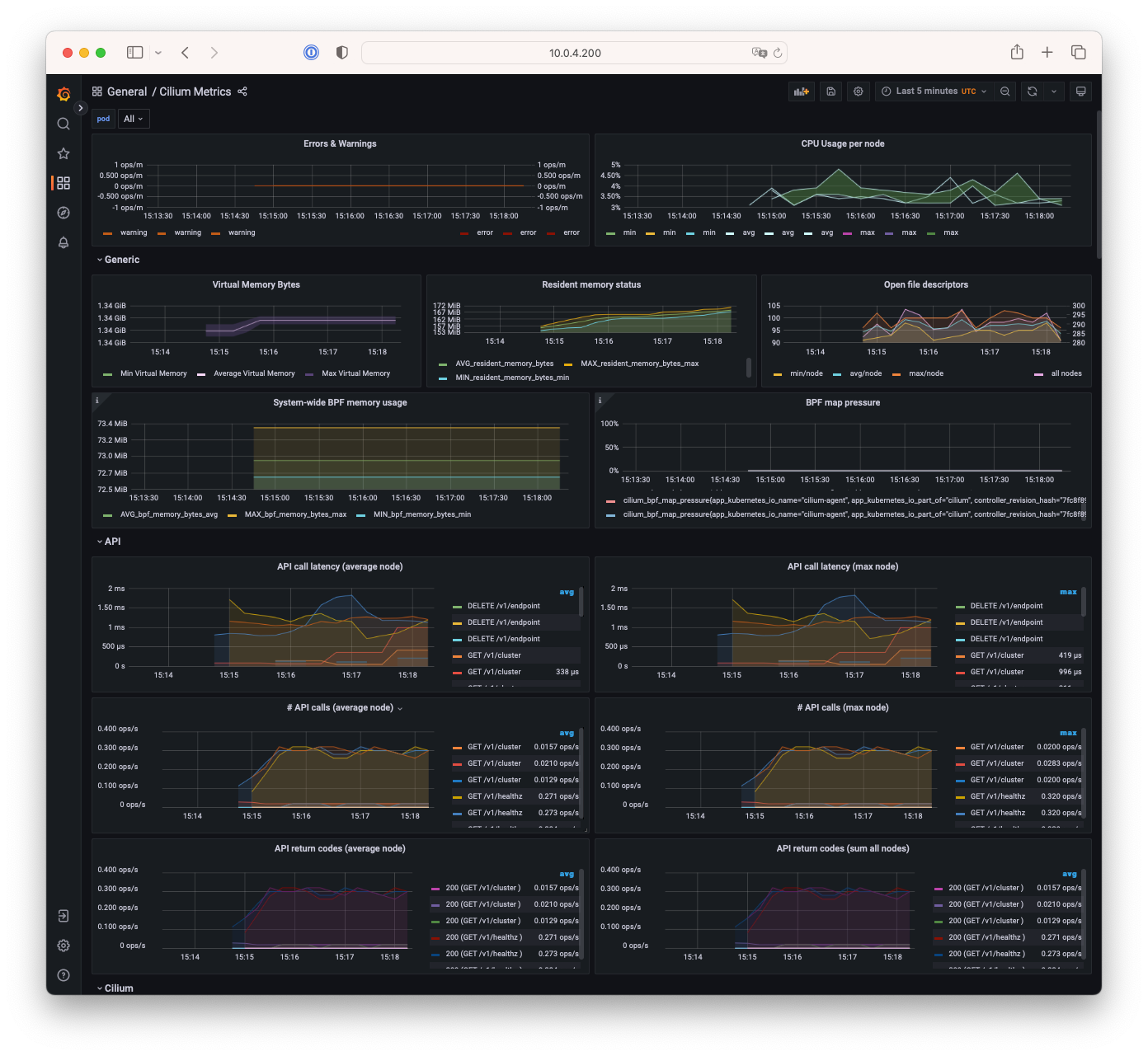Collapse the Generic row
This screenshot has height=1056, width=1148.
(119, 260)
